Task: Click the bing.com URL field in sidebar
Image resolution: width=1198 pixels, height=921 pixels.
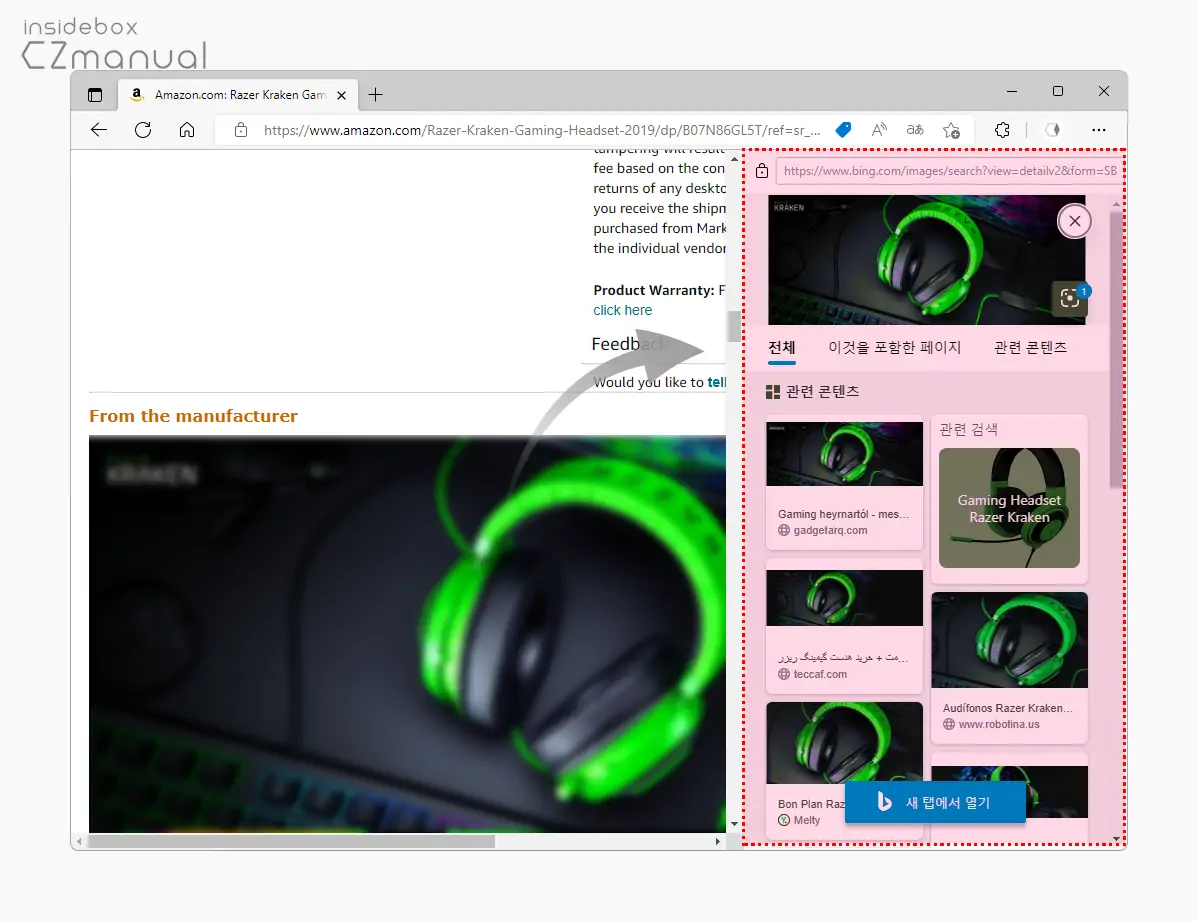Action: coord(950,170)
